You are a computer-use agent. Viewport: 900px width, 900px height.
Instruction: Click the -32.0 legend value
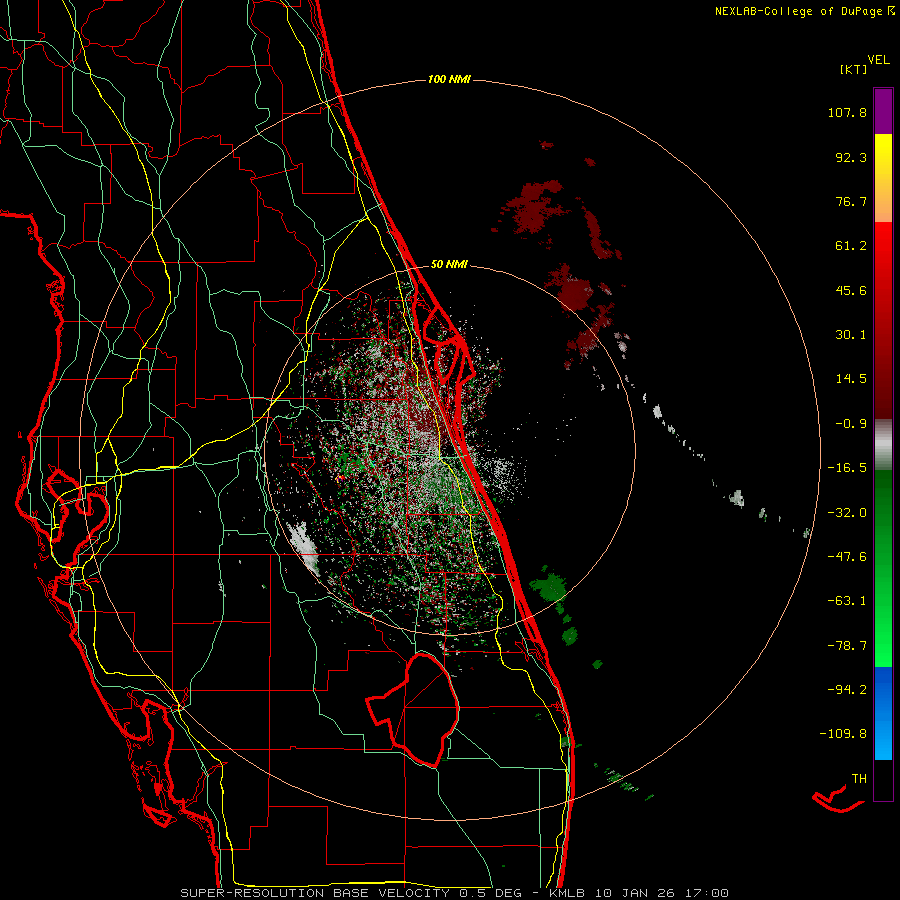pyautogui.click(x=847, y=513)
